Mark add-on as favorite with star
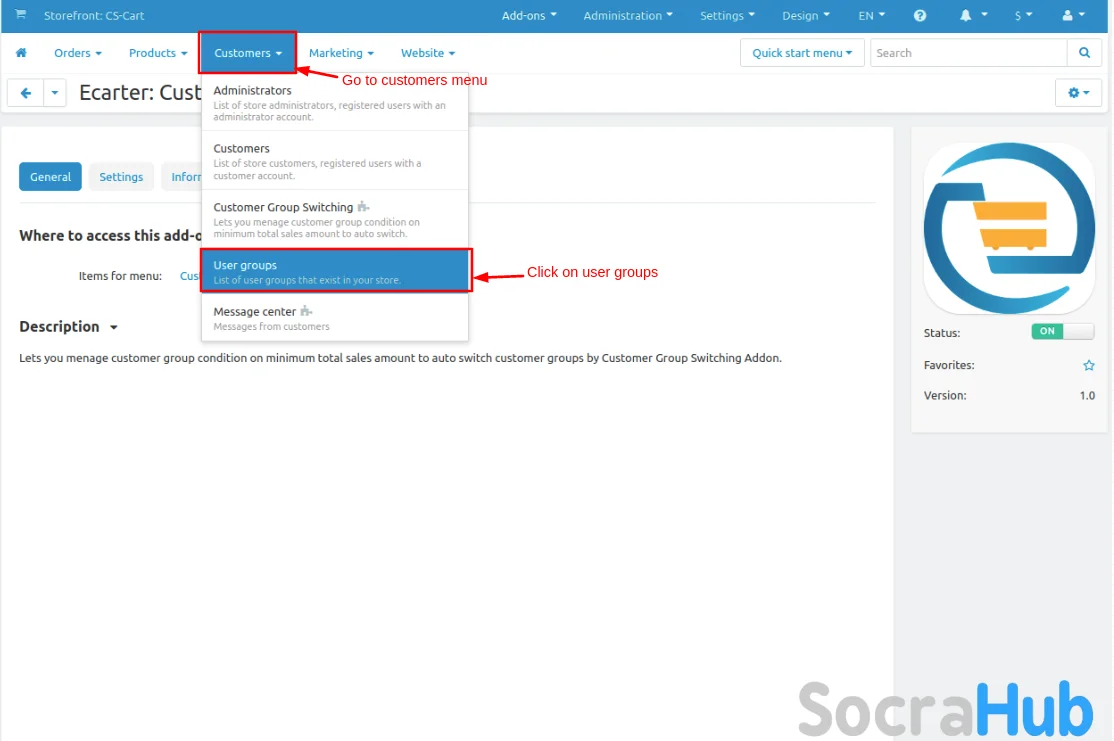The width and height of the screenshot is (1114, 741). pyautogui.click(x=1089, y=366)
